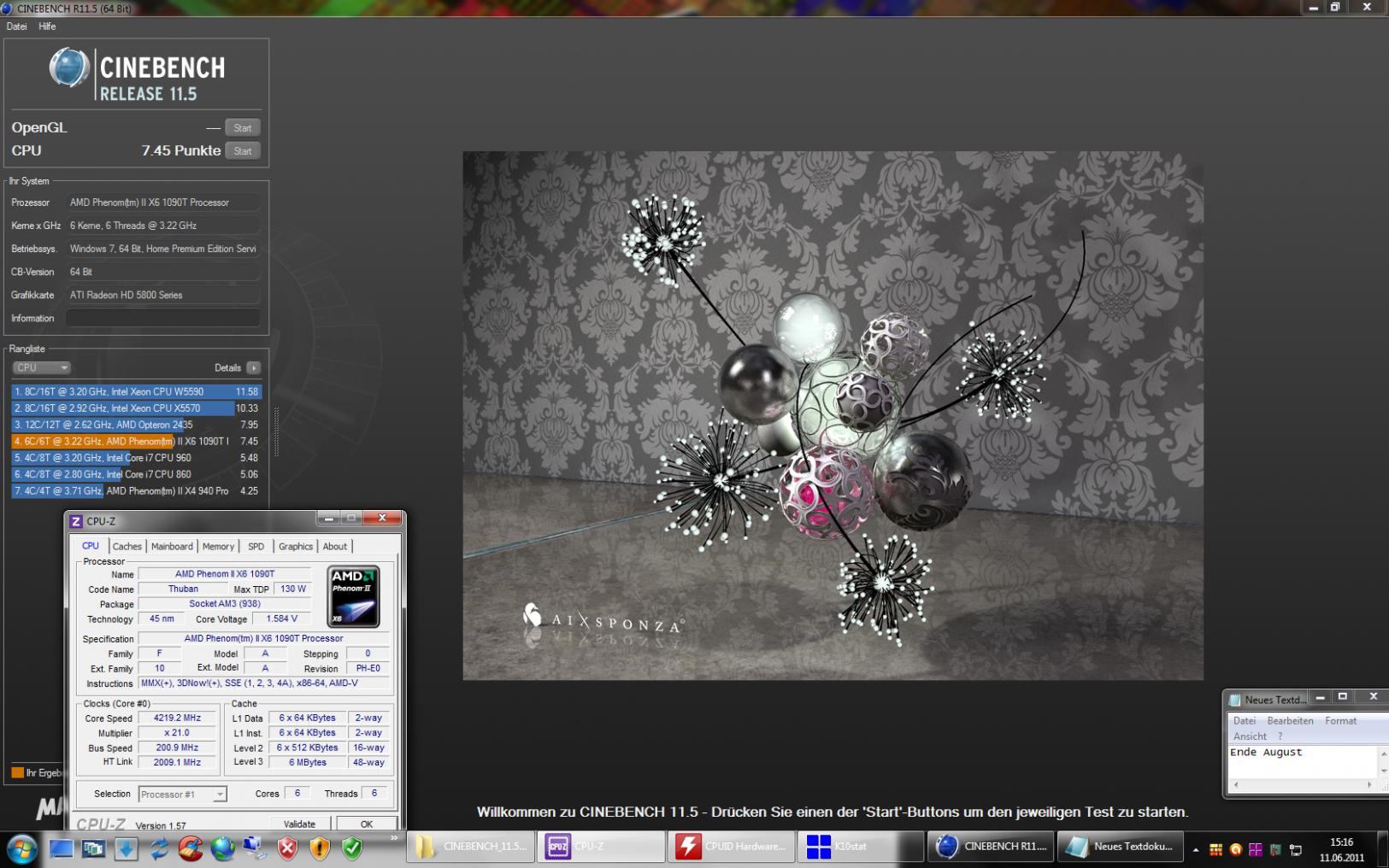The height and width of the screenshot is (868, 1389).
Task: Launch CCleaner from the quick launch bar
Action: point(191,848)
